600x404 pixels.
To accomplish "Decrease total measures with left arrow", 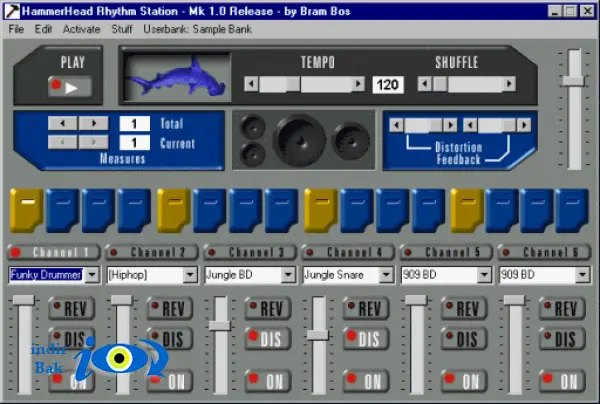I will tap(63, 123).
